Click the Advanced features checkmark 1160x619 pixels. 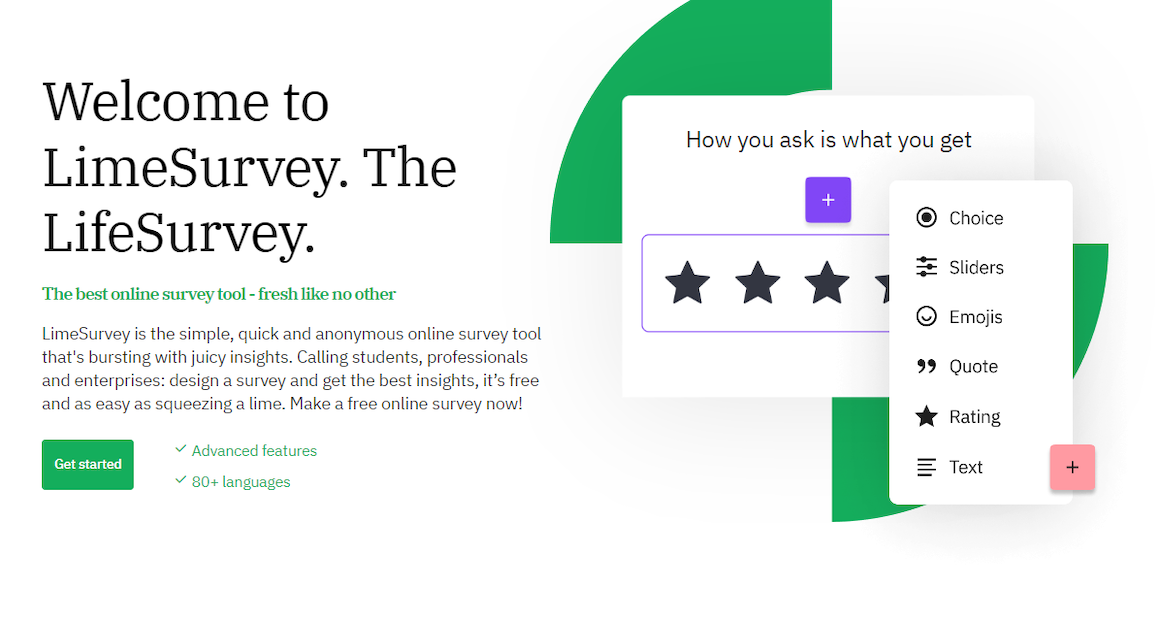pos(181,449)
